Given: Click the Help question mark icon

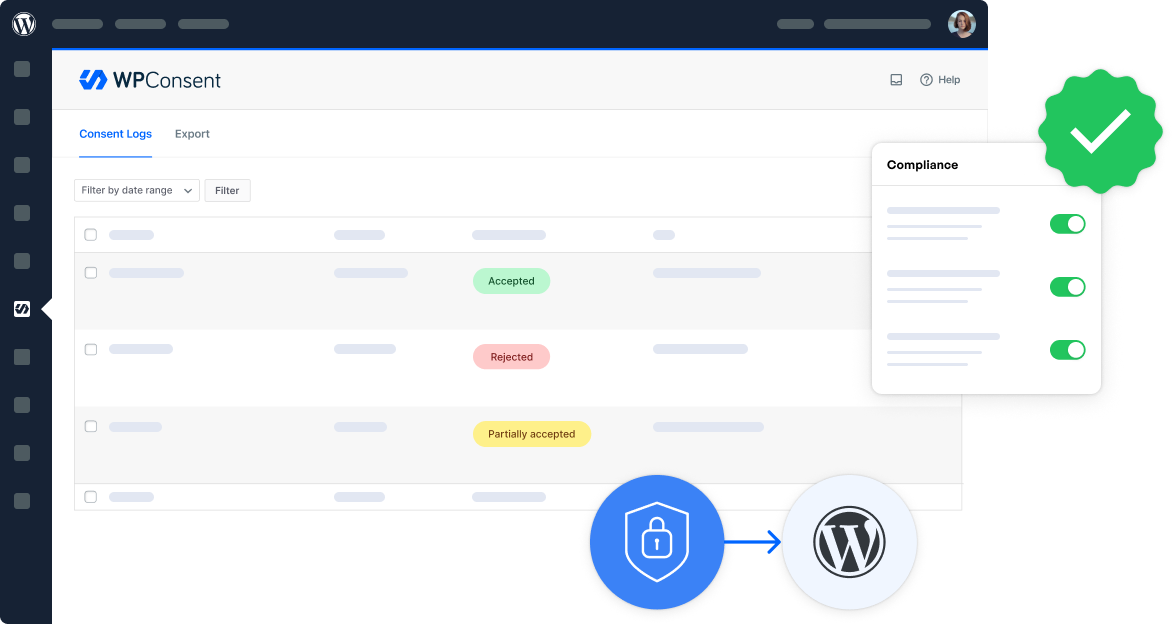Looking at the screenshot, I should 926,80.
